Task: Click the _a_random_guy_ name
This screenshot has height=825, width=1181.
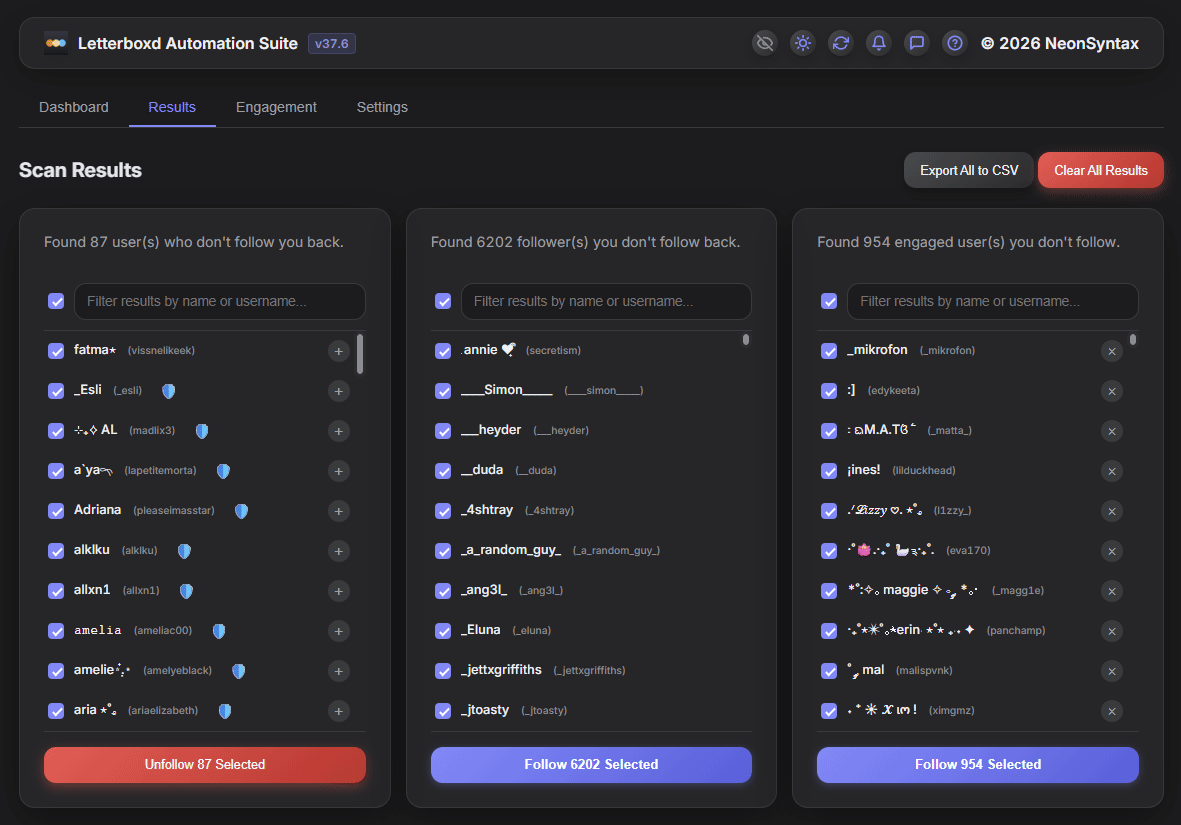Action: [511, 550]
